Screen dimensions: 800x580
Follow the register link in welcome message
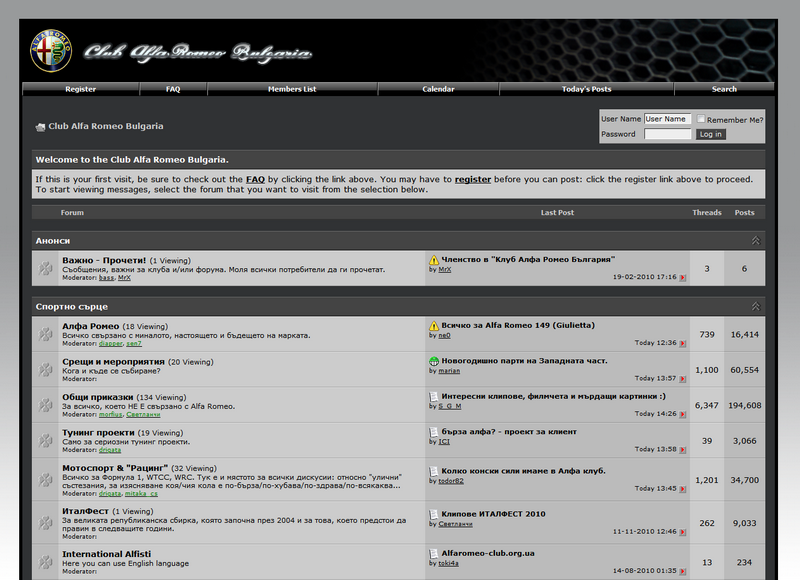tap(473, 180)
